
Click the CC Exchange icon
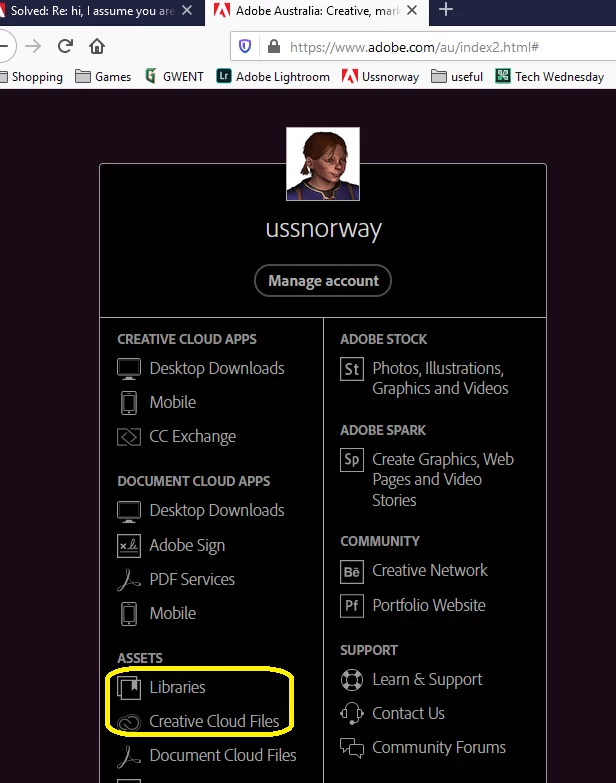click(129, 437)
